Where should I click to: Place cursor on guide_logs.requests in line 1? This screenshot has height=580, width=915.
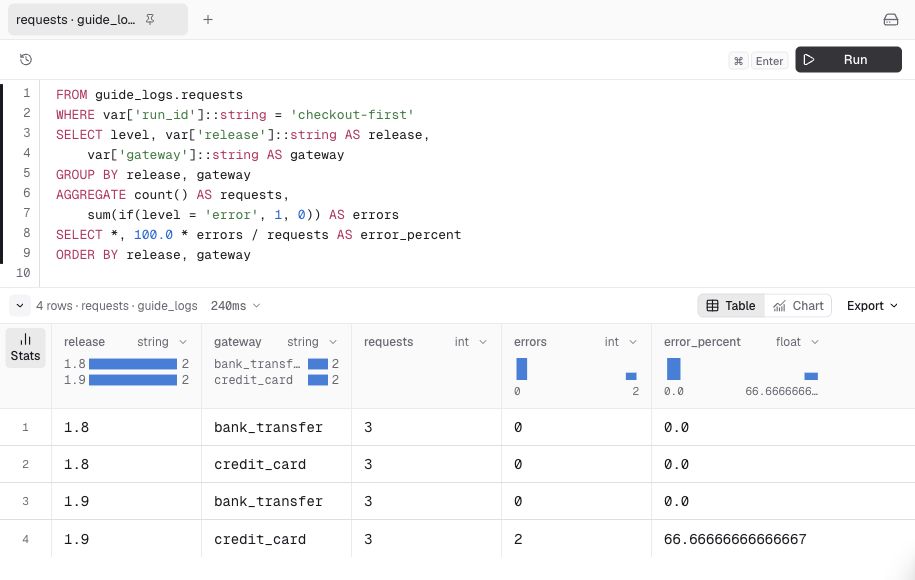click(x=169, y=95)
